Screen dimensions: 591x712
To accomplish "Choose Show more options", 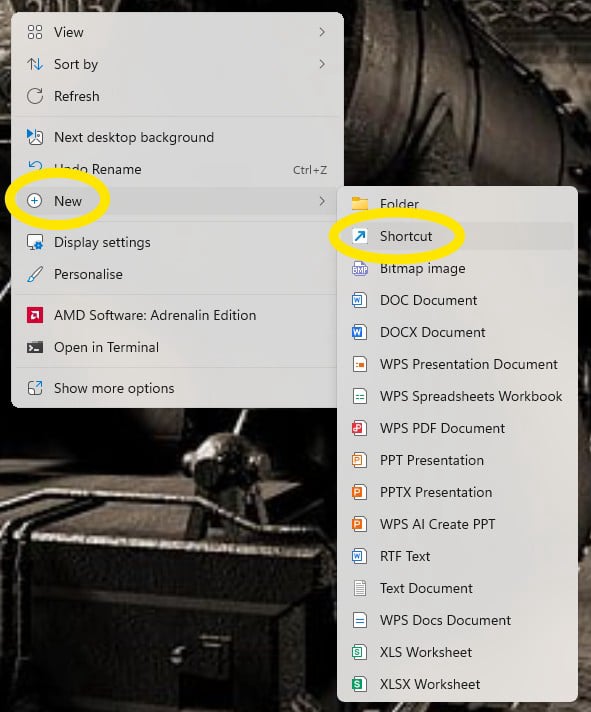I will click(x=177, y=388).
